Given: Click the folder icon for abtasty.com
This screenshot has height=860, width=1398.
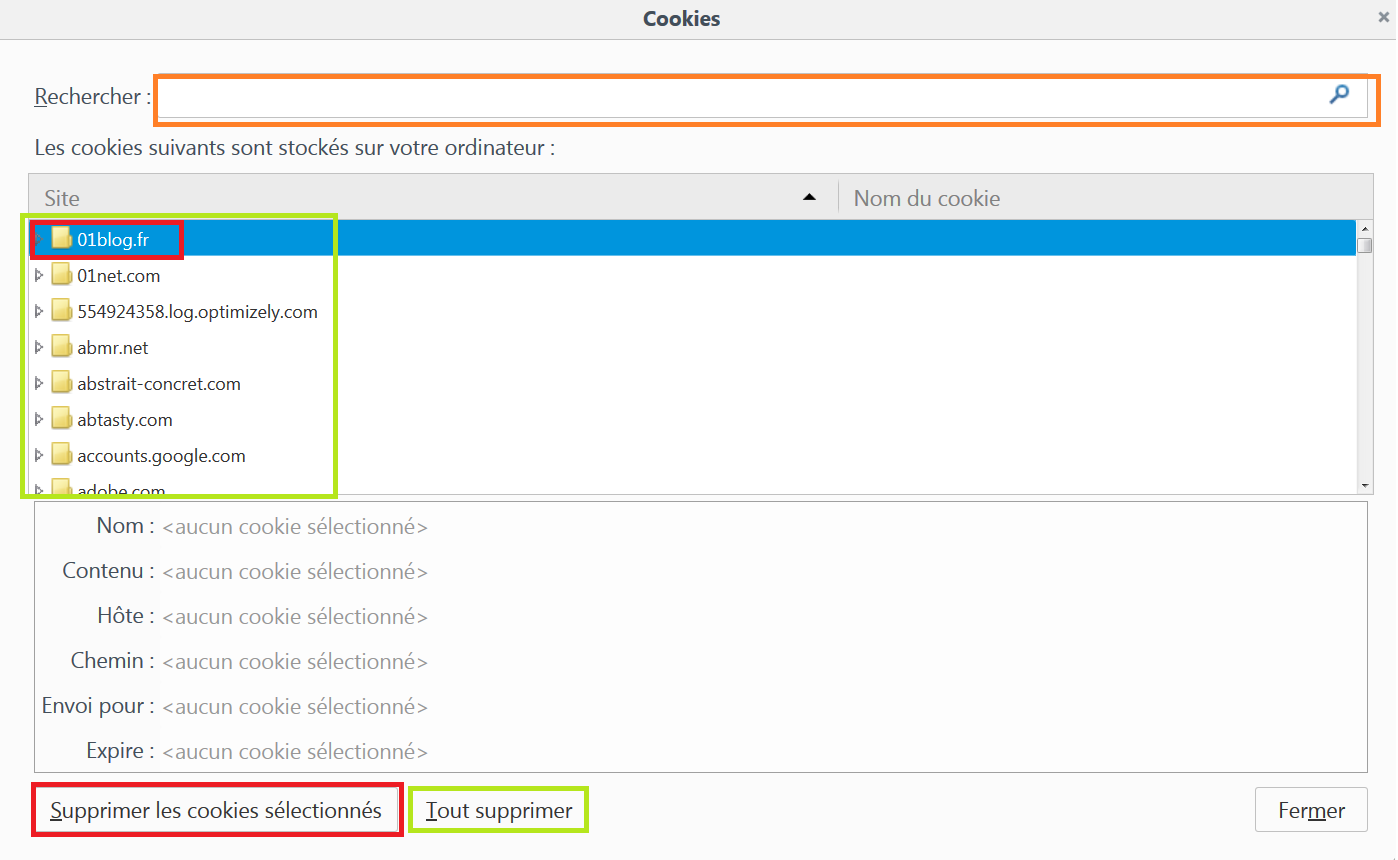Looking at the screenshot, I should click(62, 419).
